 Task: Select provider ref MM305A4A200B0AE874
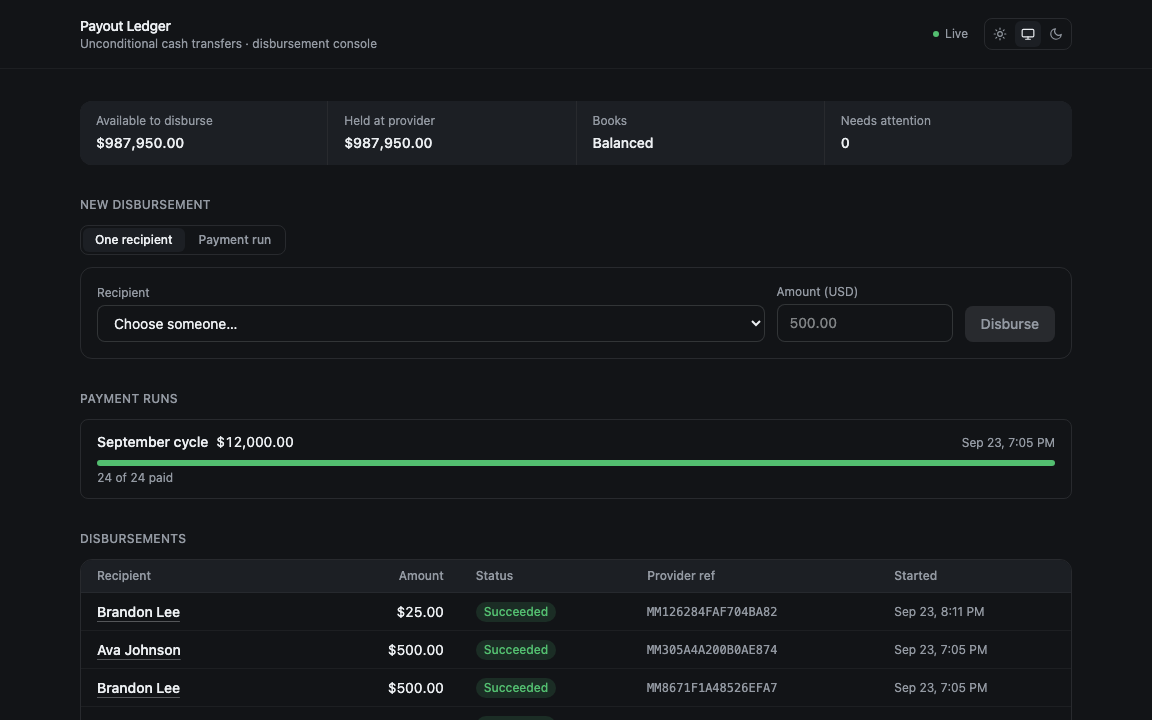712,650
